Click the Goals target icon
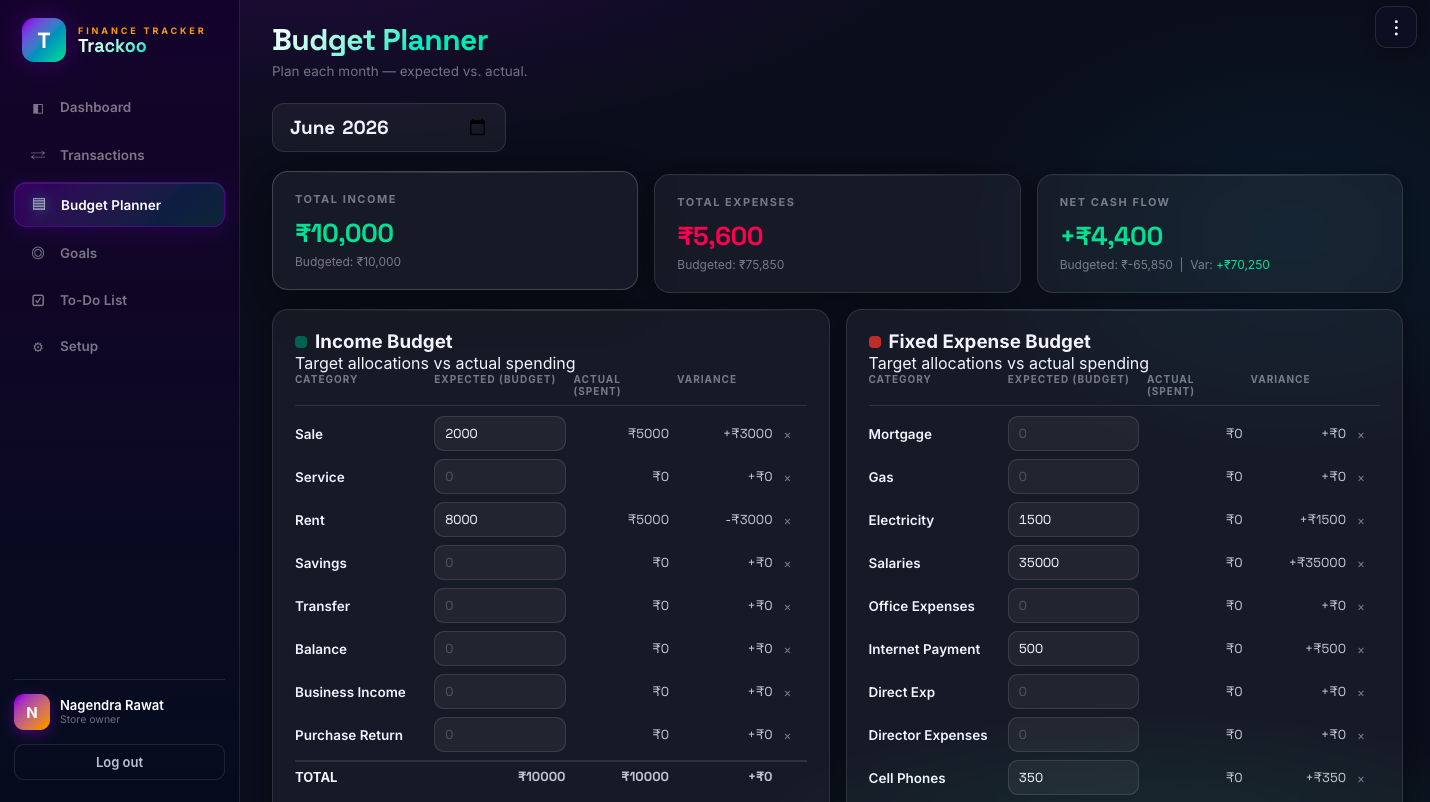 tap(38, 253)
